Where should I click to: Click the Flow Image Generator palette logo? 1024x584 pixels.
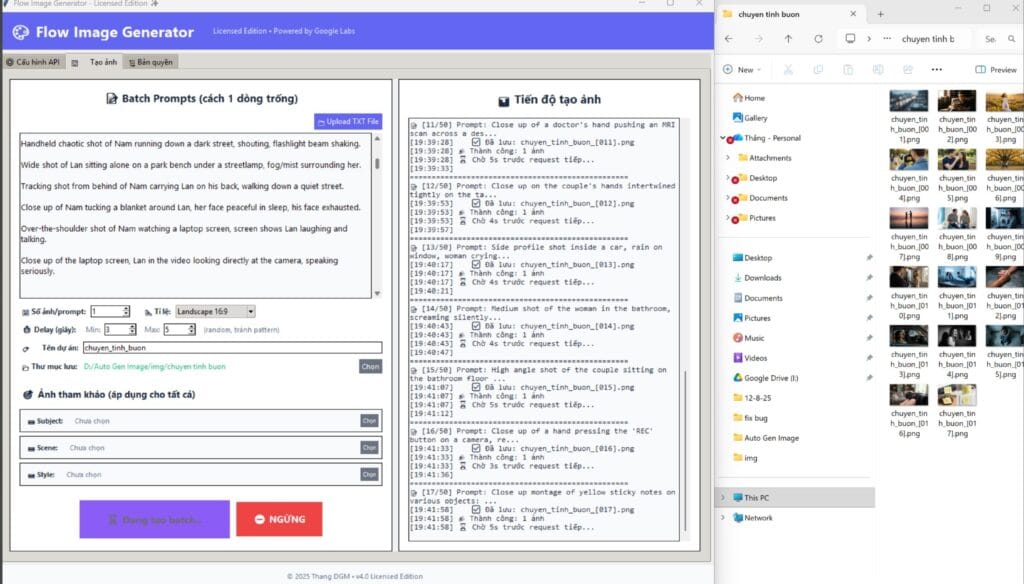[21, 32]
